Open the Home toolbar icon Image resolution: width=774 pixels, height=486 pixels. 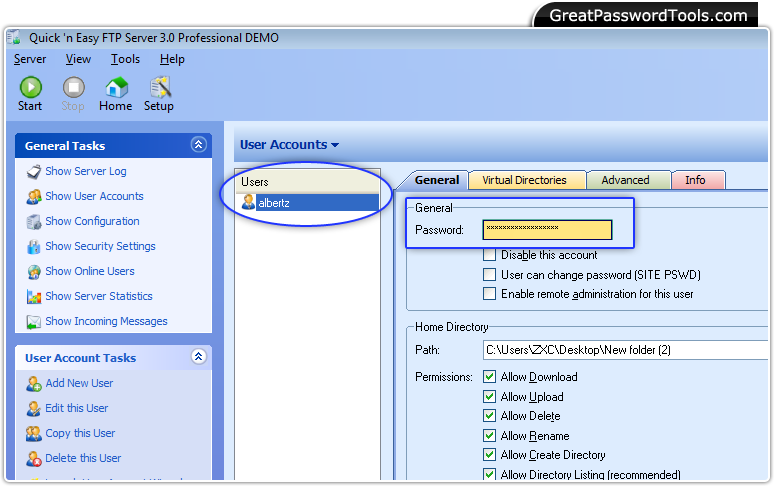click(x=116, y=87)
